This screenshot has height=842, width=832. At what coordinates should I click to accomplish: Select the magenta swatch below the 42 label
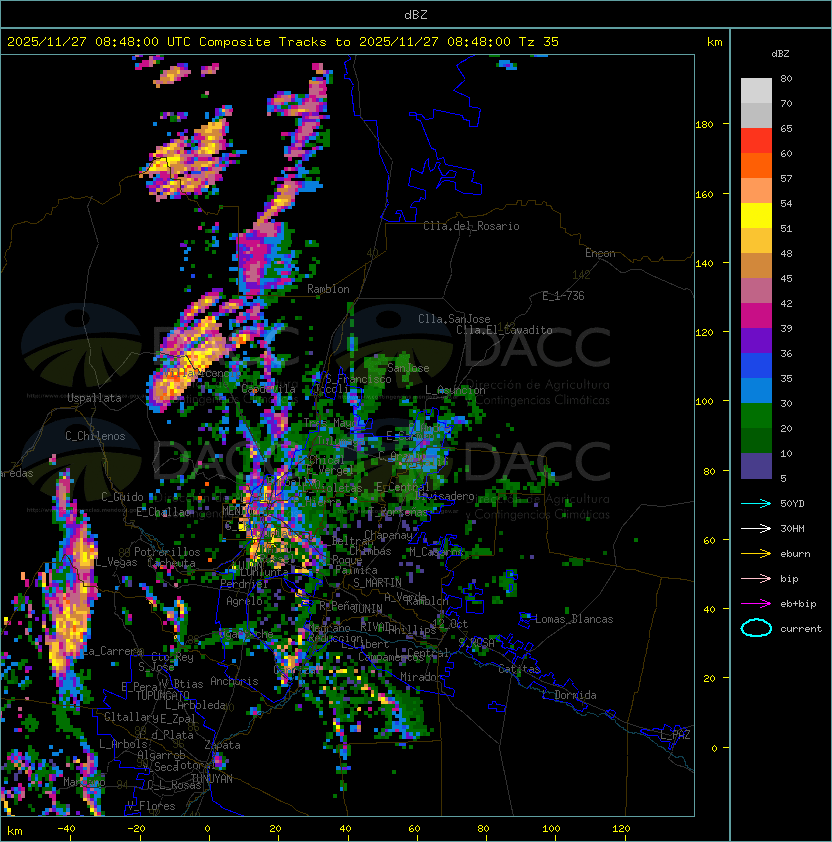coord(756,316)
